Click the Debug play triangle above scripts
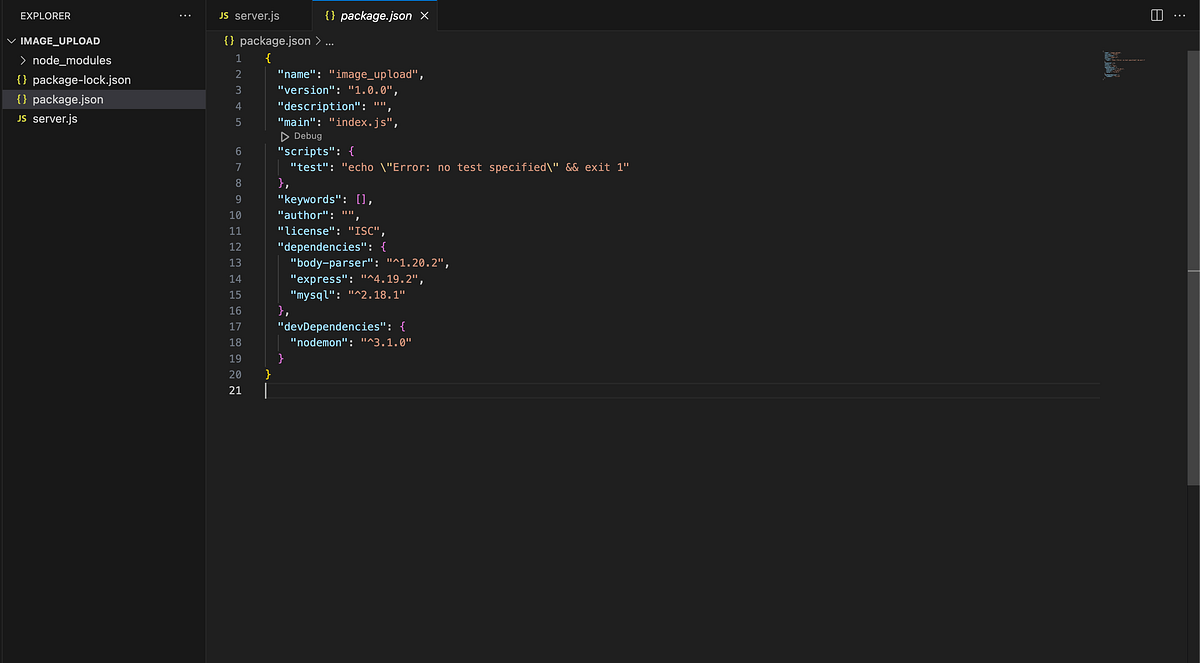Viewport: 1200px width, 663px height. 285,135
